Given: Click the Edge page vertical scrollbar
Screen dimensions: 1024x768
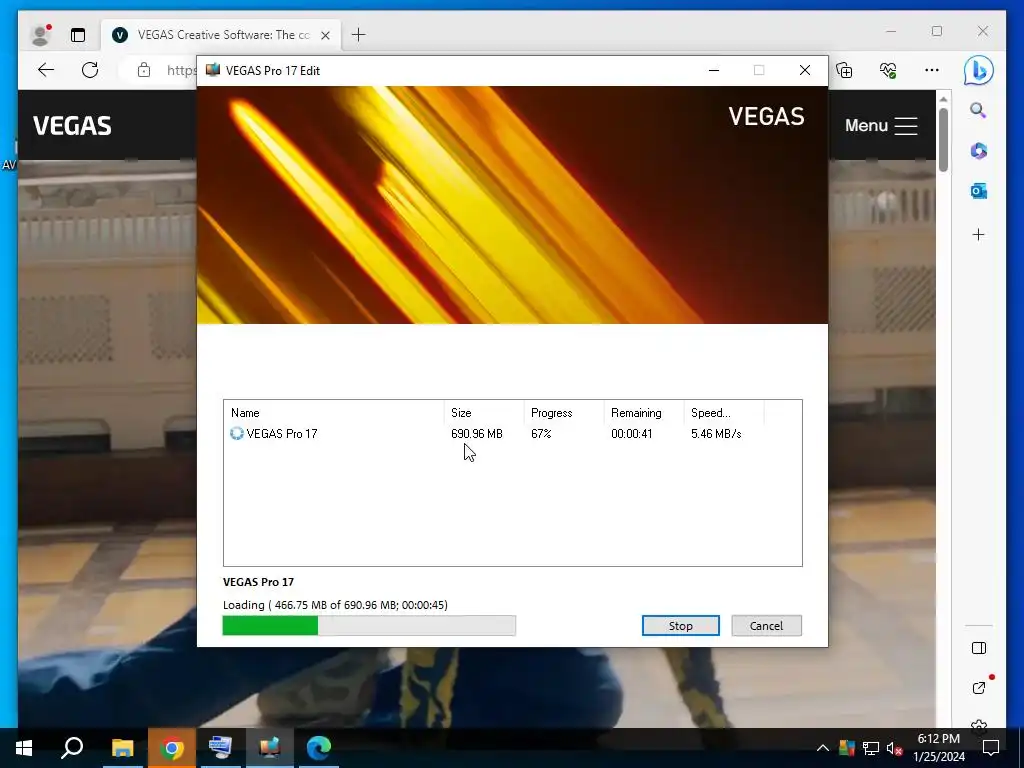Looking at the screenshot, I should pos(943,140).
